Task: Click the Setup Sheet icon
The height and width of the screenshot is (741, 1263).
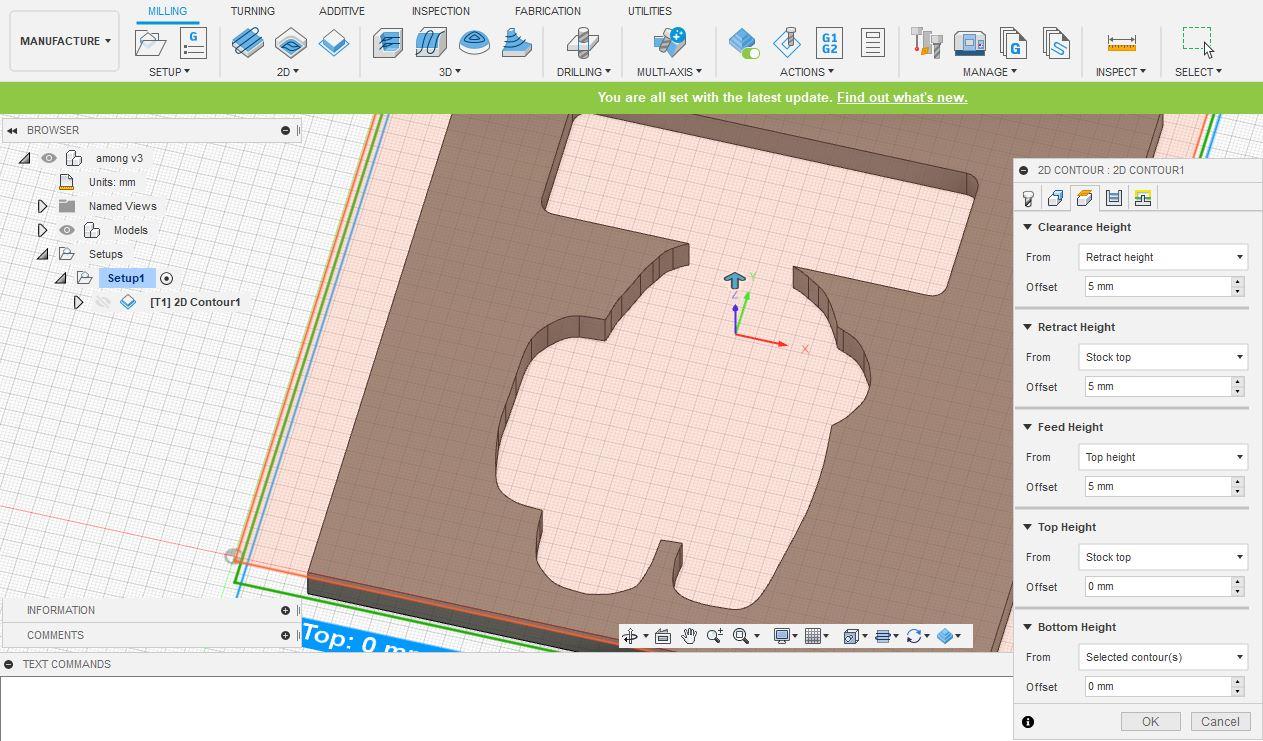Action: (872, 42)
